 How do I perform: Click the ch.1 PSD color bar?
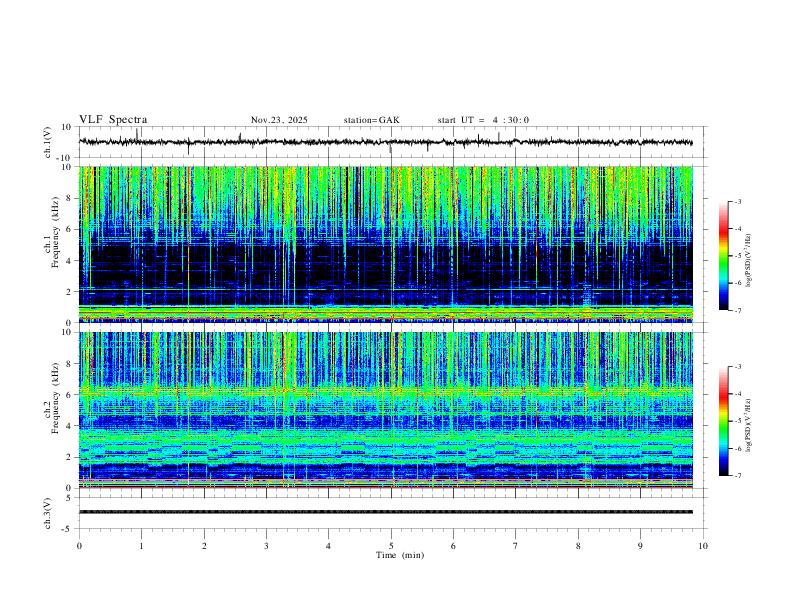(x=724, y=256)
